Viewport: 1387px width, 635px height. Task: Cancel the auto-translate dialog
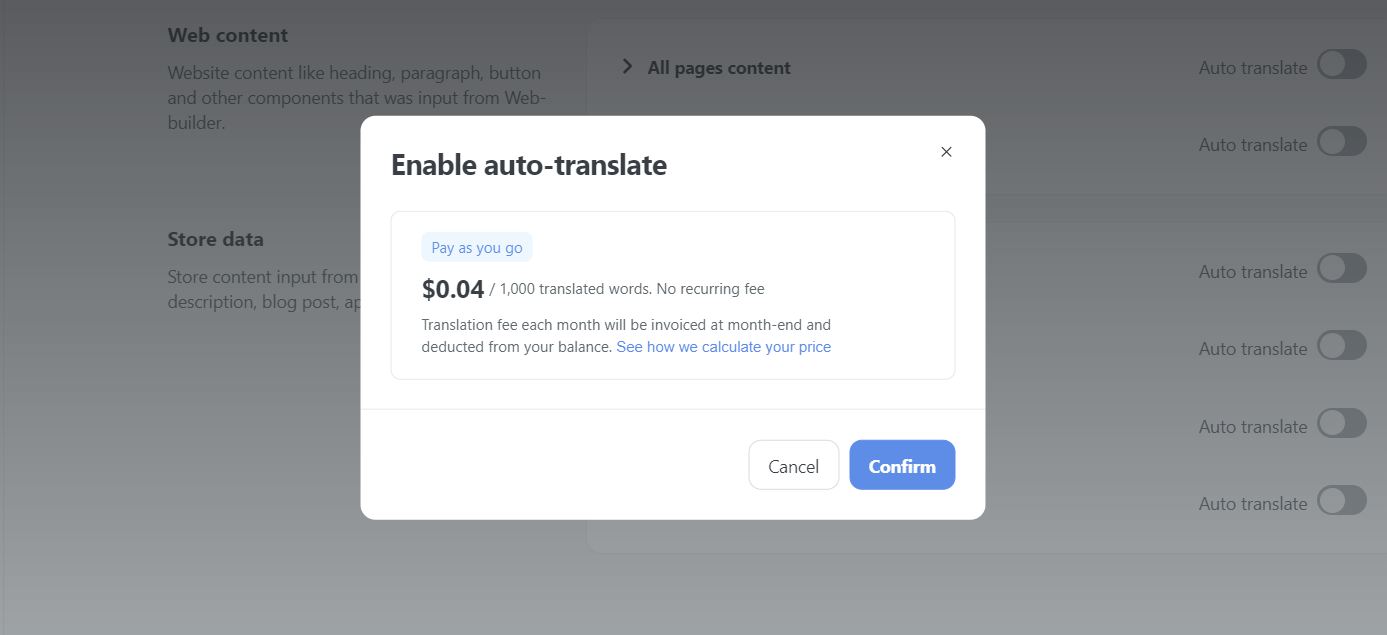pos(794,465)
